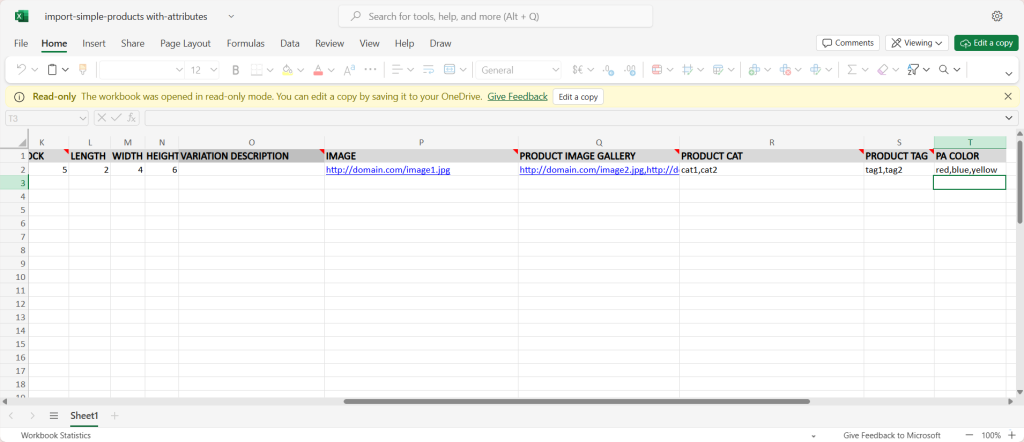1024x442 pixels.
Task: Switch to the Formulas tab
Action: (246, 43)
